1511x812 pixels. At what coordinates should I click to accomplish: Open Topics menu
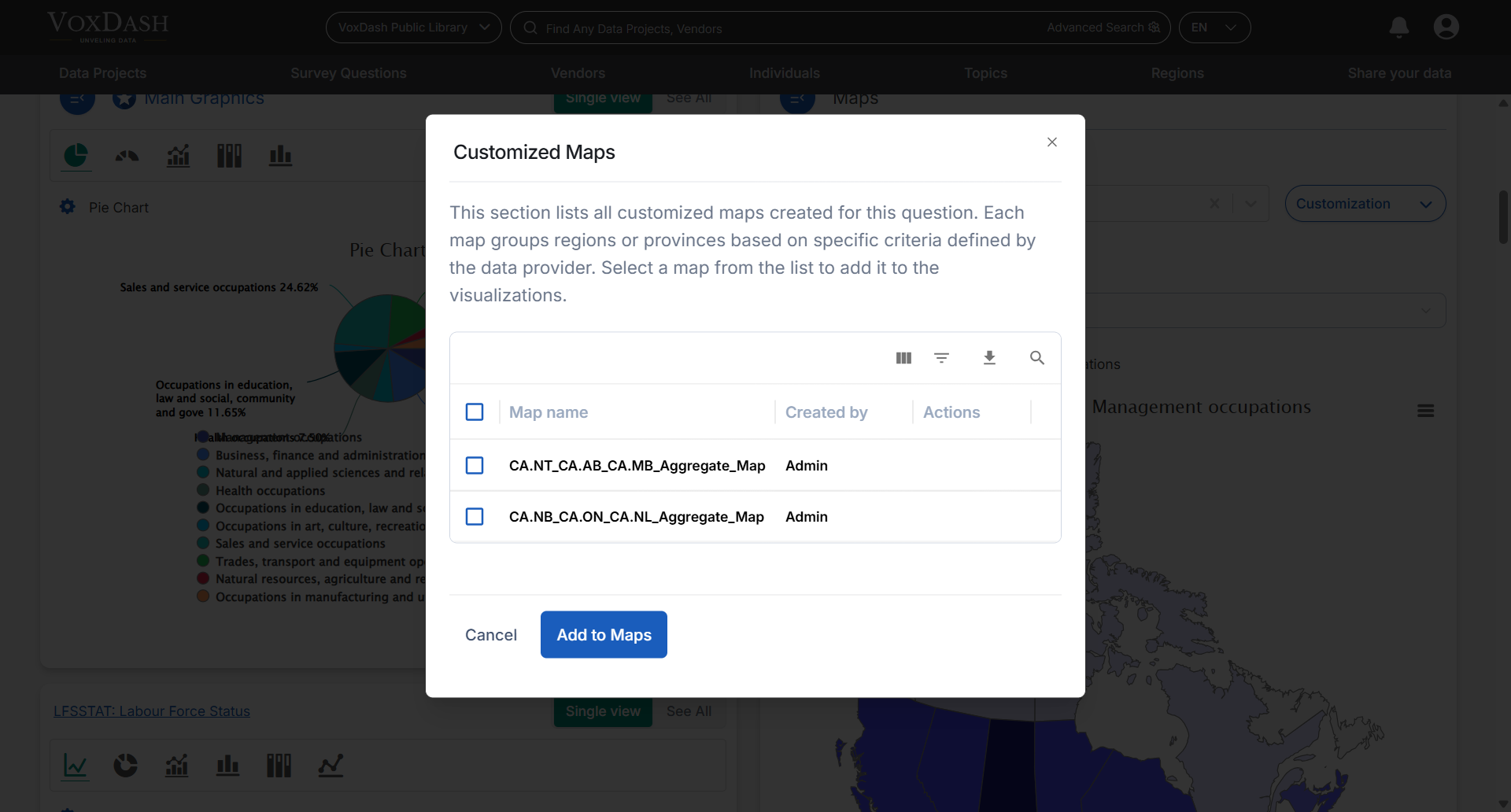(985, 73)
